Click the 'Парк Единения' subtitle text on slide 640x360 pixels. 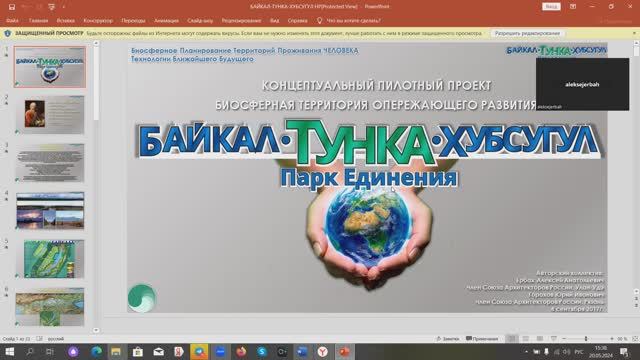click(x=369, y=178)
